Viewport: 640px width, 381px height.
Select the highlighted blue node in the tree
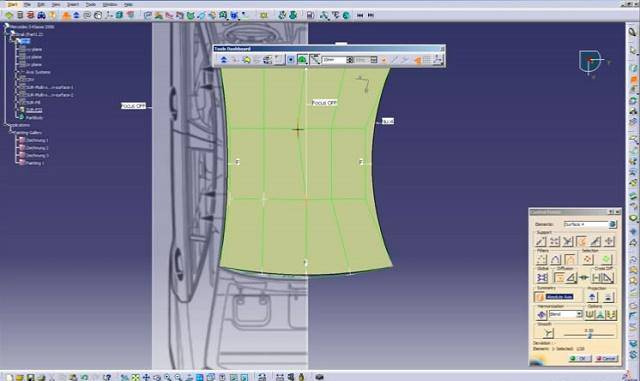click(25, 41)
